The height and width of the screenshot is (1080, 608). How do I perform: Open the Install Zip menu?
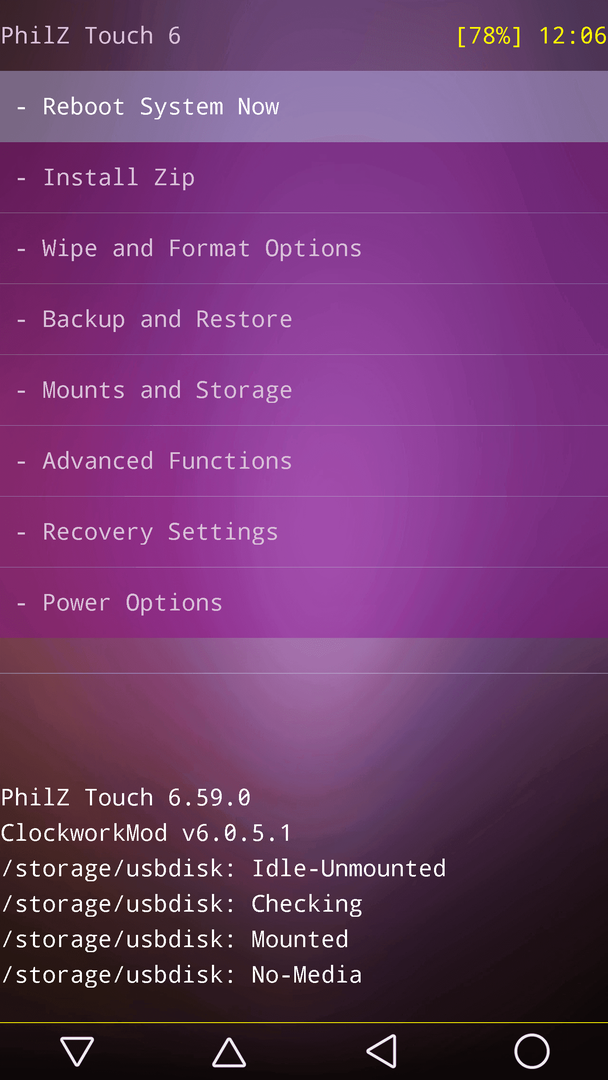pyautogui.click(x=304, y=178)
